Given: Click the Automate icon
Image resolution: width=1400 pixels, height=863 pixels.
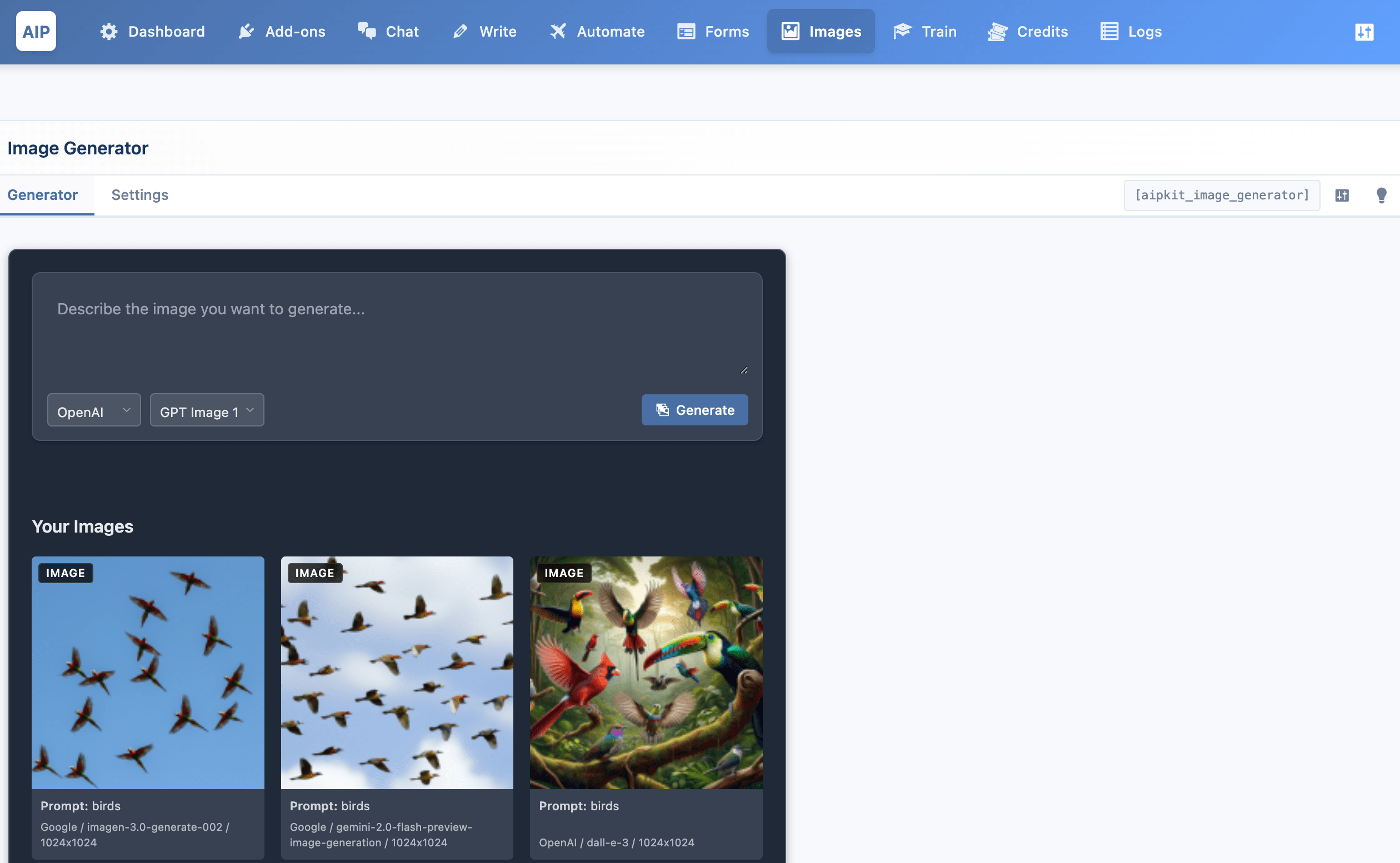Looking at the screenshot, I should (x=558, y=32).
